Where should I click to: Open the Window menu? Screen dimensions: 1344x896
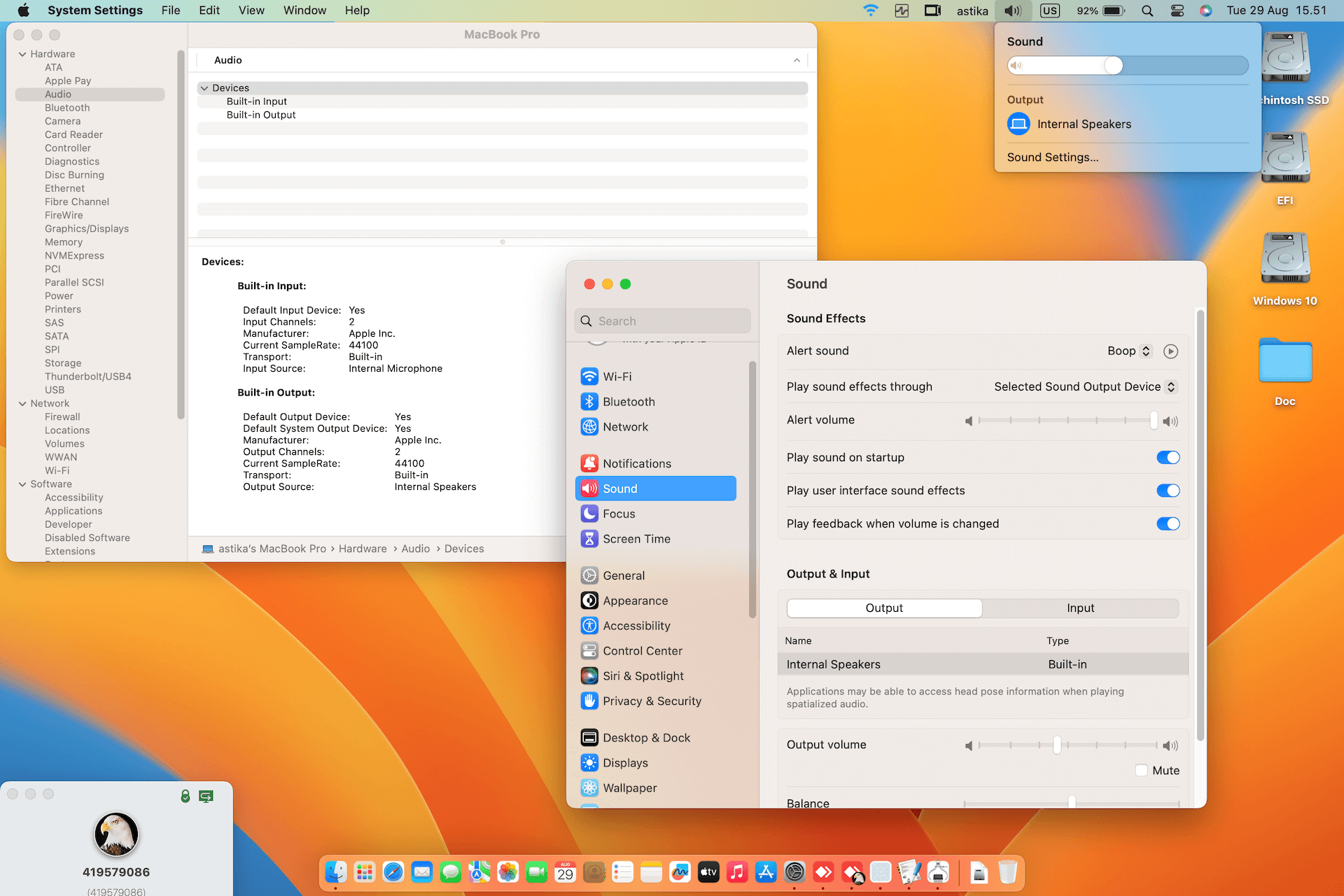pyautogui.click(x=304, y=10)
